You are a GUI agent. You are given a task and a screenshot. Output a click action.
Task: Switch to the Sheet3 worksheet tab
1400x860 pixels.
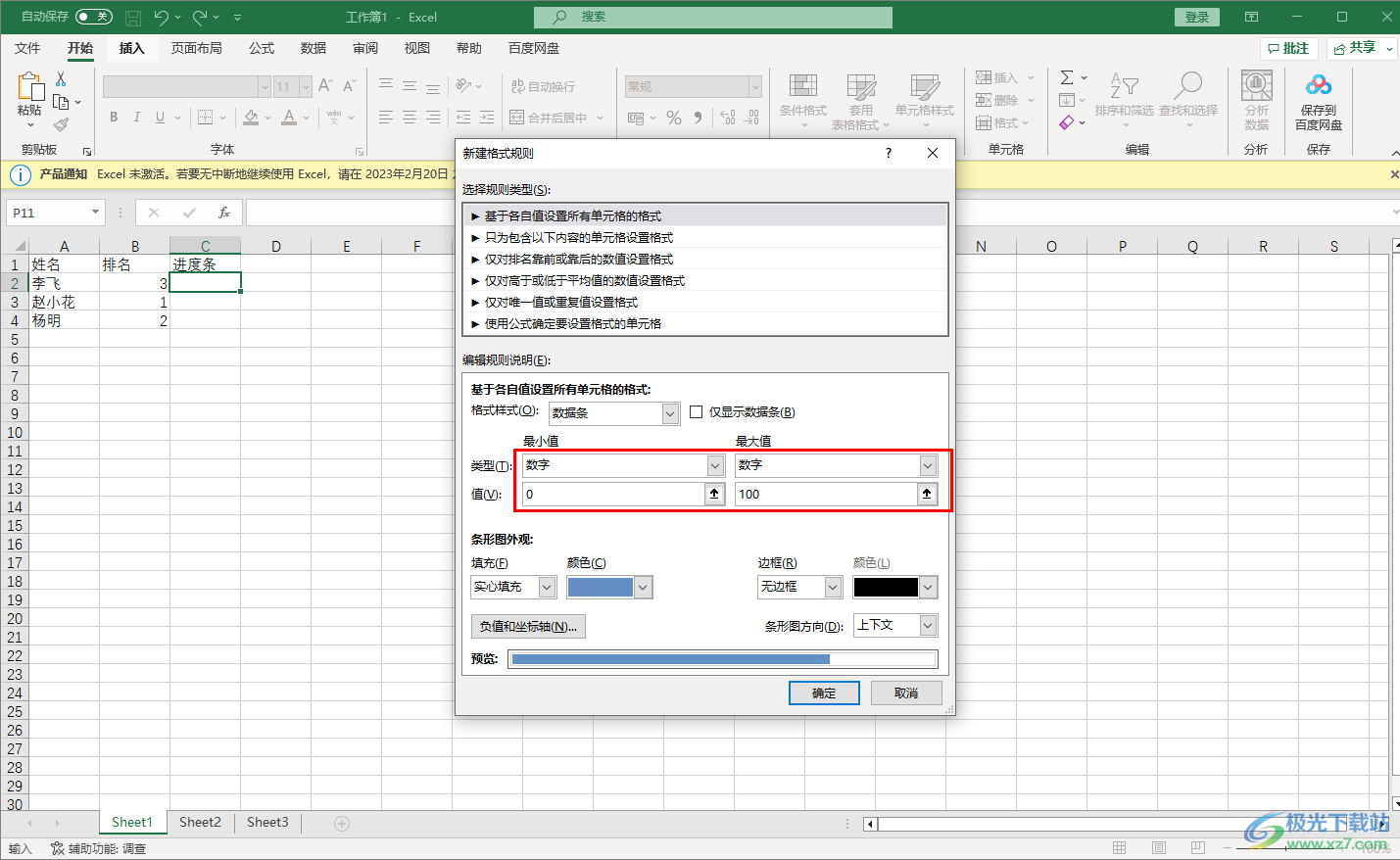pyautogui.click(x=267, y=823)
